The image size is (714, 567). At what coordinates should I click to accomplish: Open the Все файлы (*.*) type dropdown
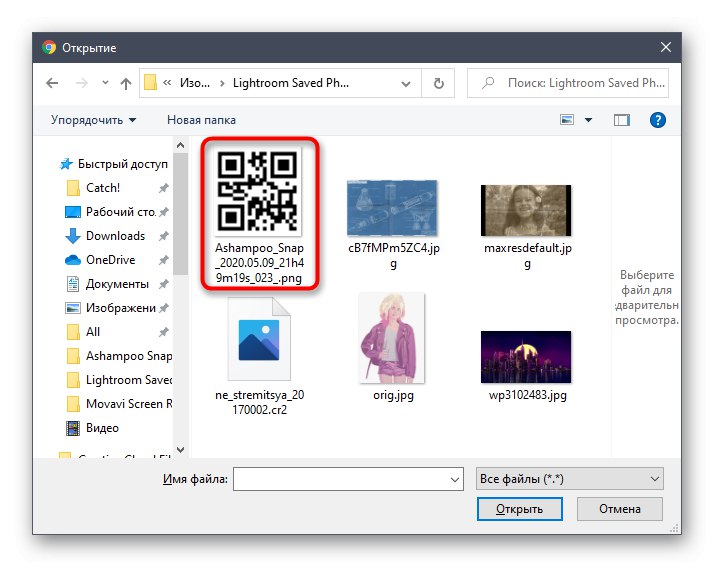coord(569,479)
